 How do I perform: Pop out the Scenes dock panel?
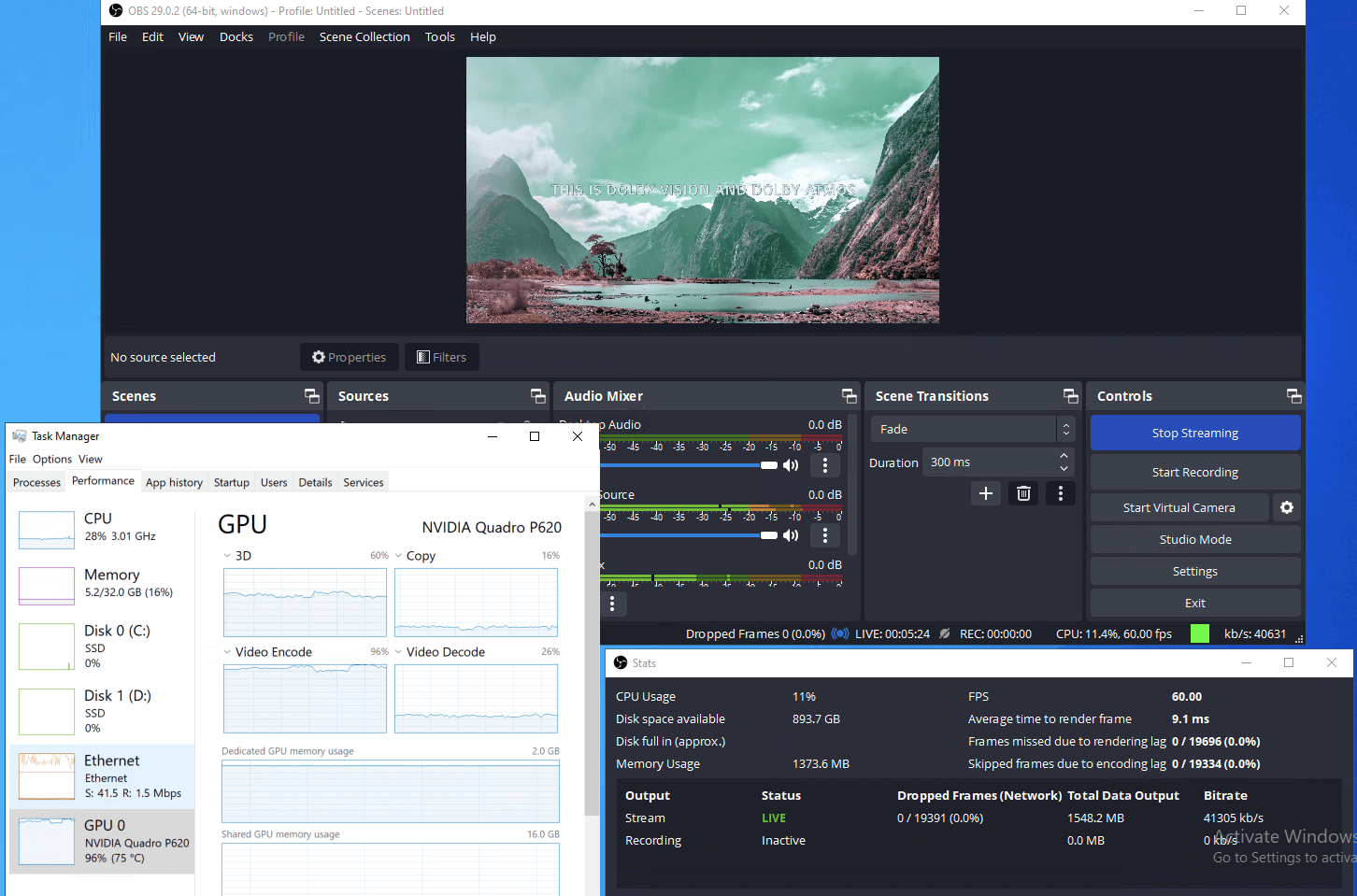pos(311,396)
